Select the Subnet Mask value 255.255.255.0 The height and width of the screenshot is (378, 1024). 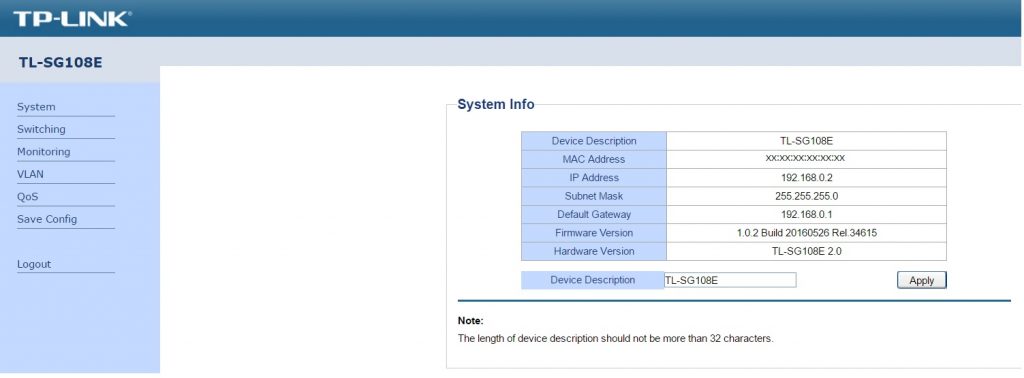806,196
